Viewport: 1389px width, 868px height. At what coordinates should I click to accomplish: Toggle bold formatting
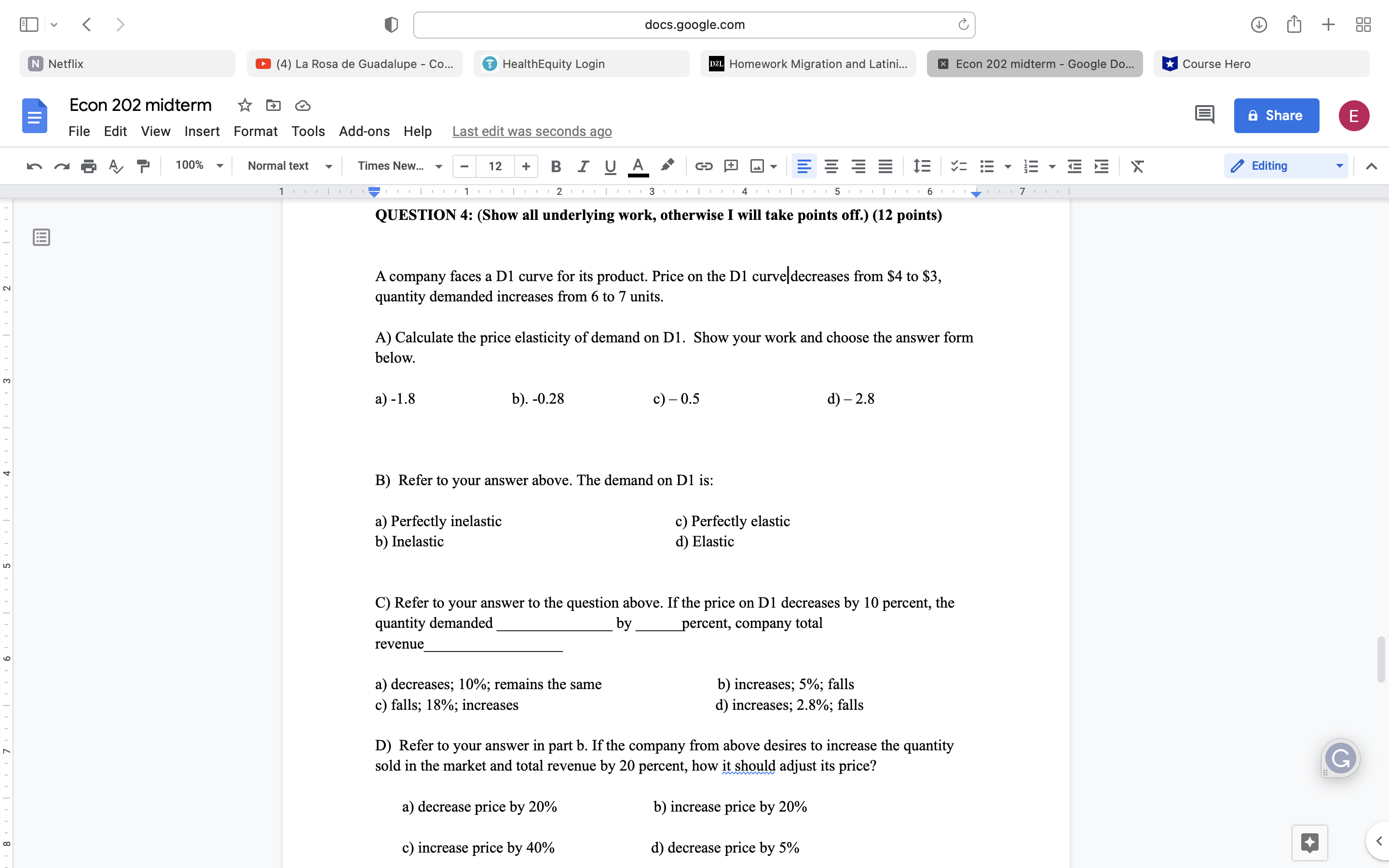(555, 166)
